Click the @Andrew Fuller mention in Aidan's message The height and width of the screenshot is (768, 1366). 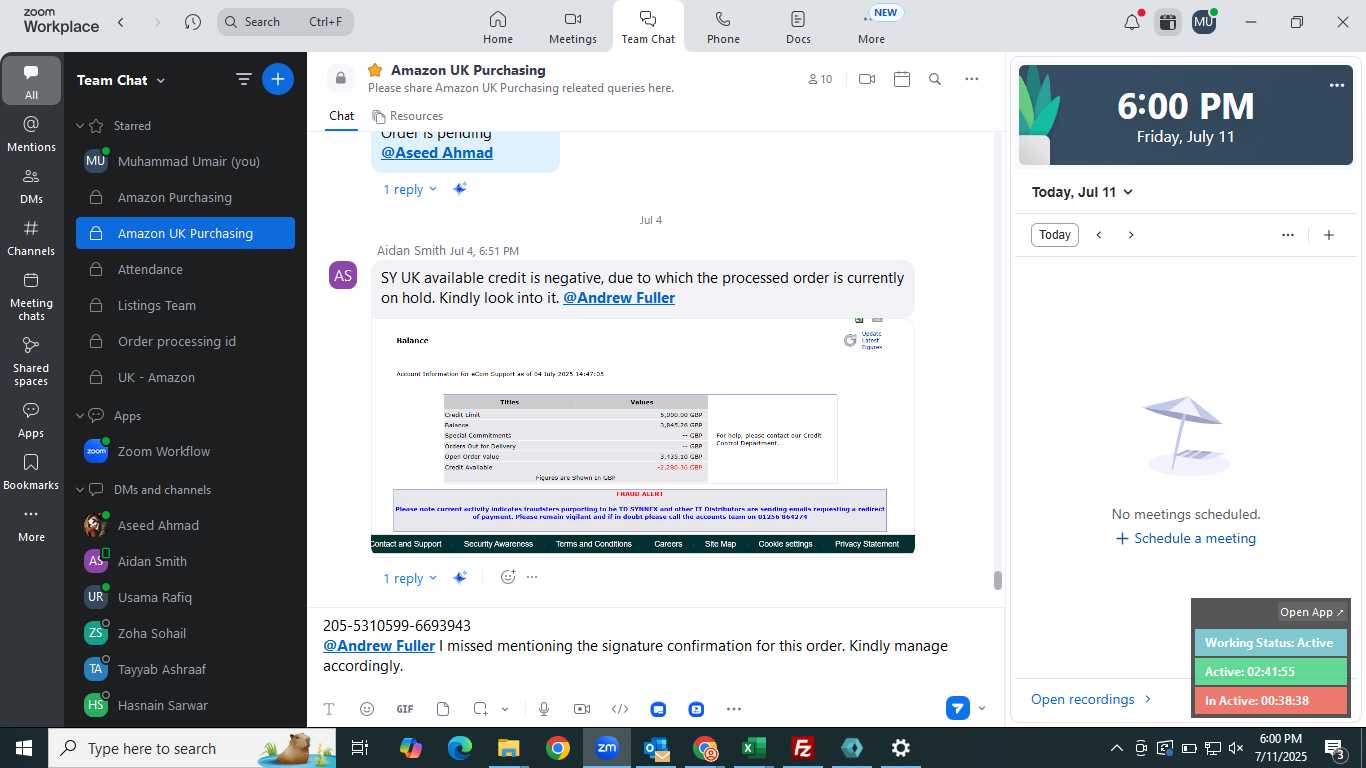coord(619,298)
